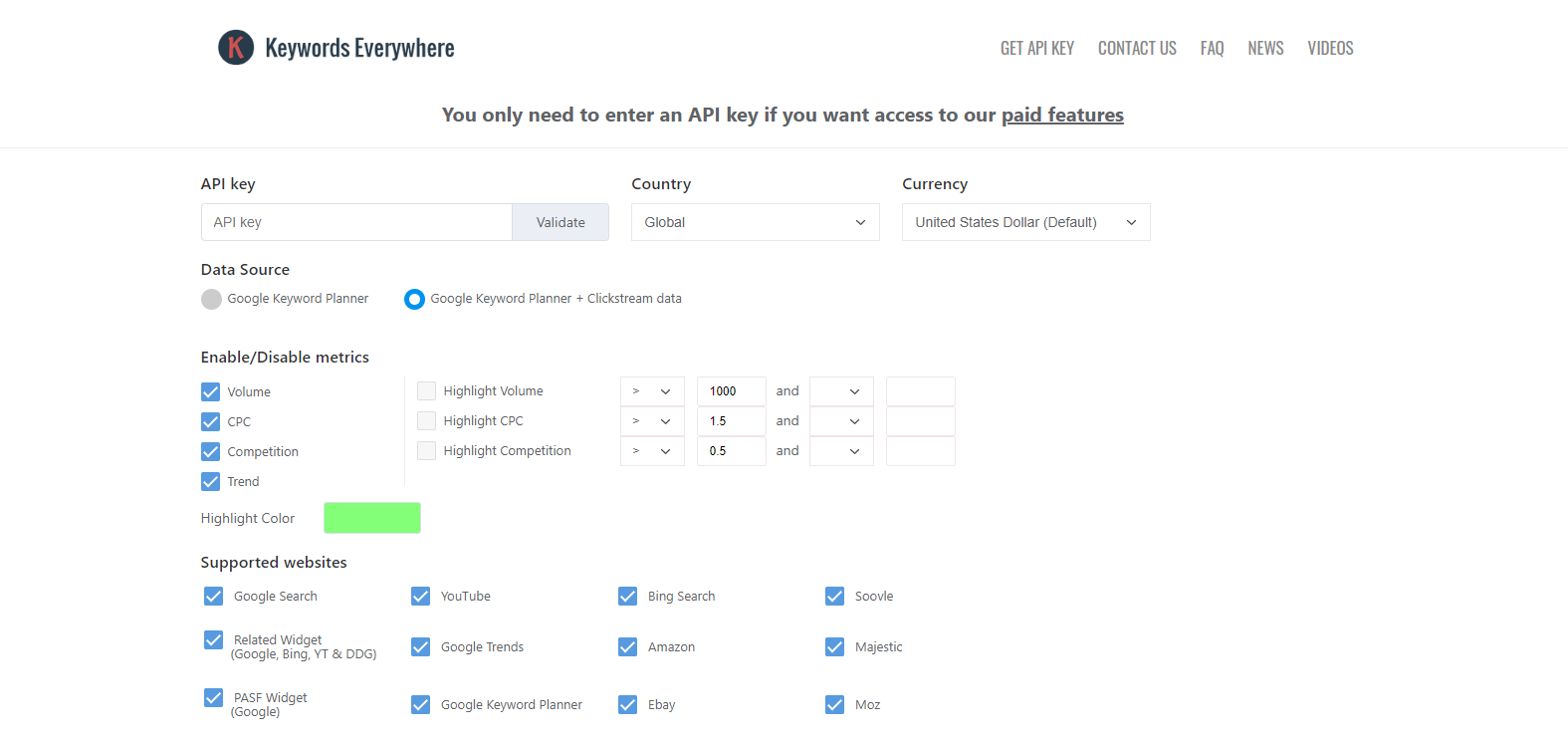This screenshot has width=1568, height=744.
Task: Click the empty second Competition value field
Action: coord(921,451)
